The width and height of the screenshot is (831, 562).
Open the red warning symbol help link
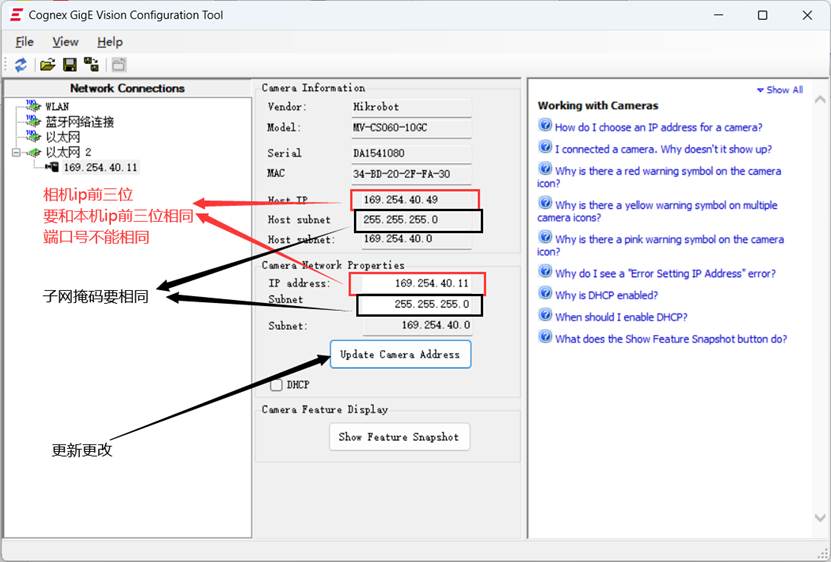[659, 177]
